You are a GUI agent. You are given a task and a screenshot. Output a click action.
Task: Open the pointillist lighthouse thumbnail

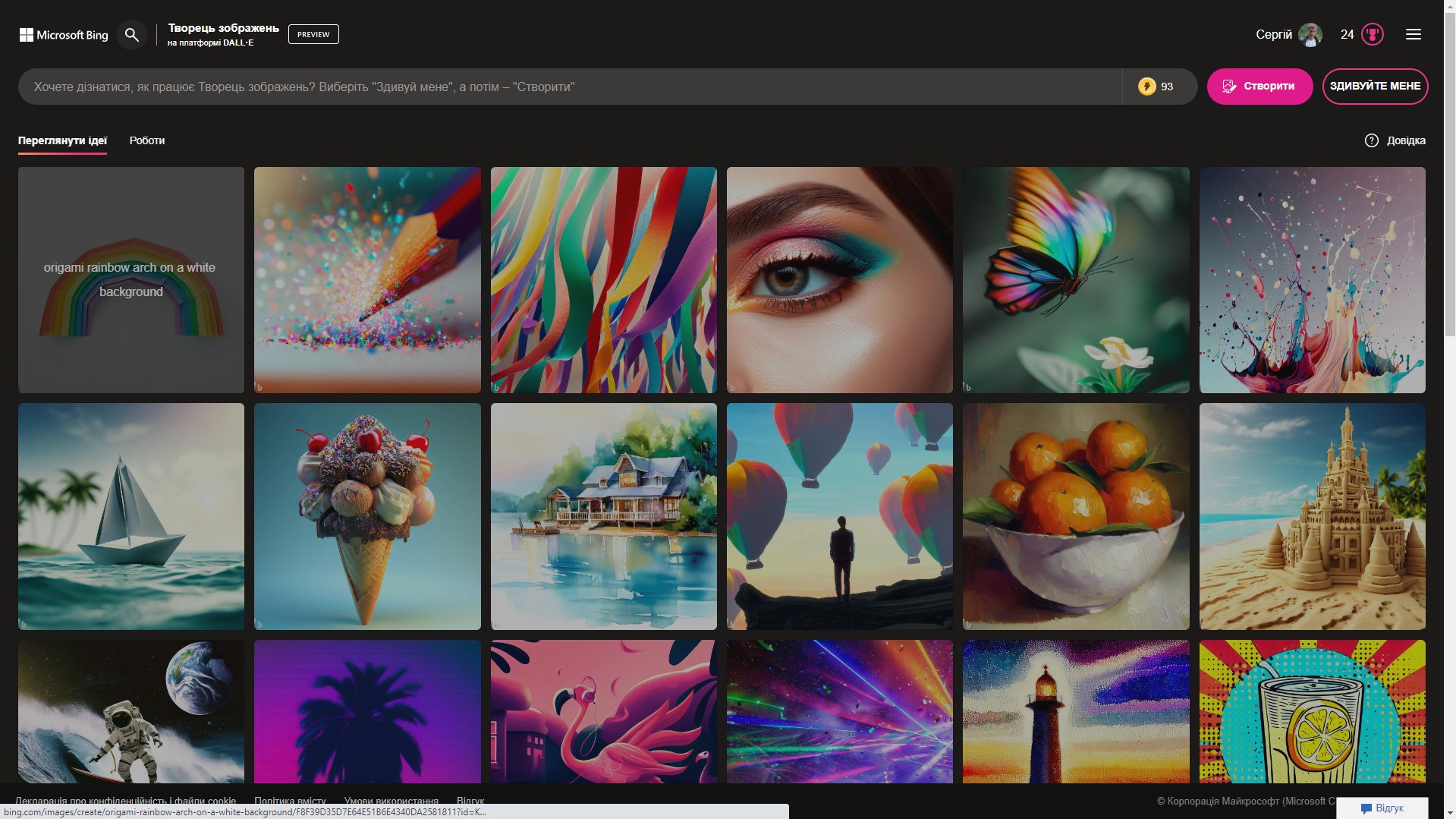(1076, 711)
